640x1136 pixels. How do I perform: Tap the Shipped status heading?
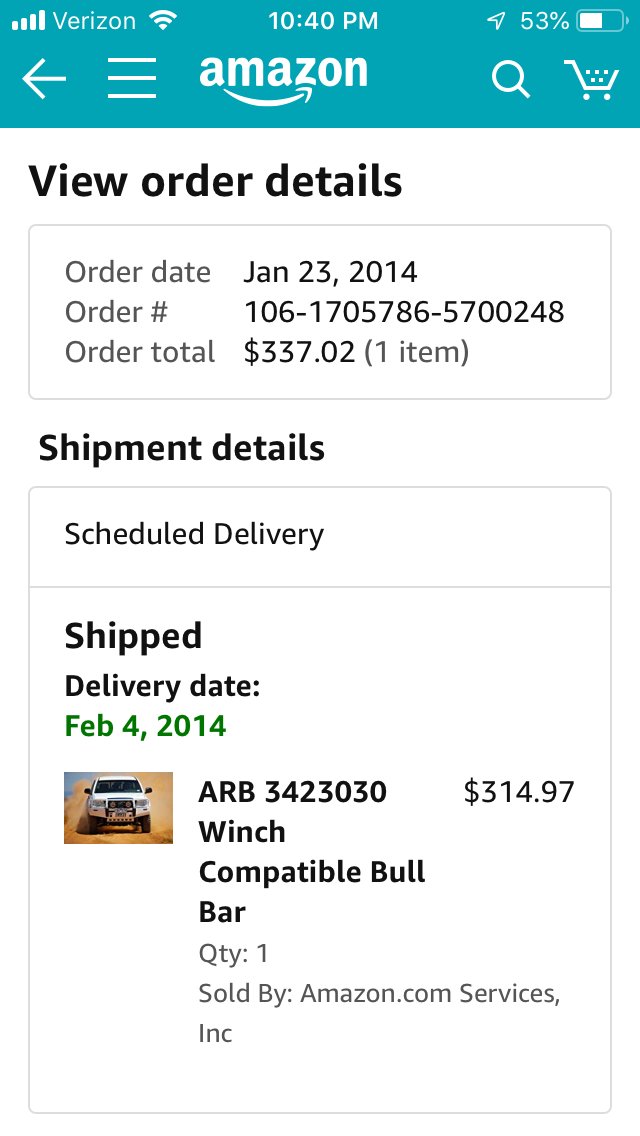[133, 637]
